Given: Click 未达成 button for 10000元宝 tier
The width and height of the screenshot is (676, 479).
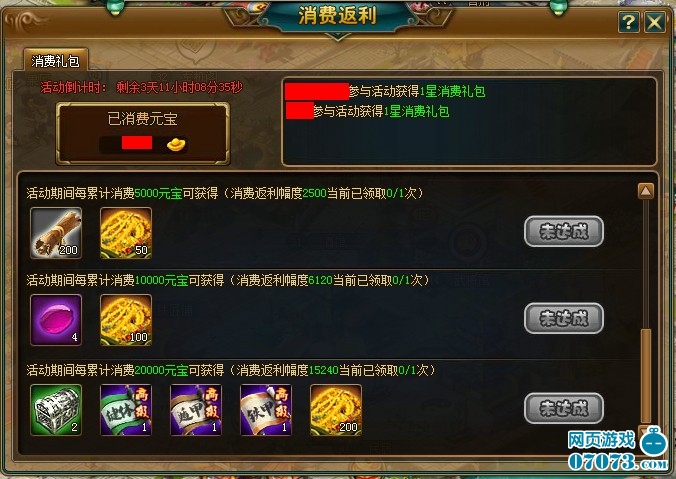Looking at the screenshot, I should tap(563, 319).
